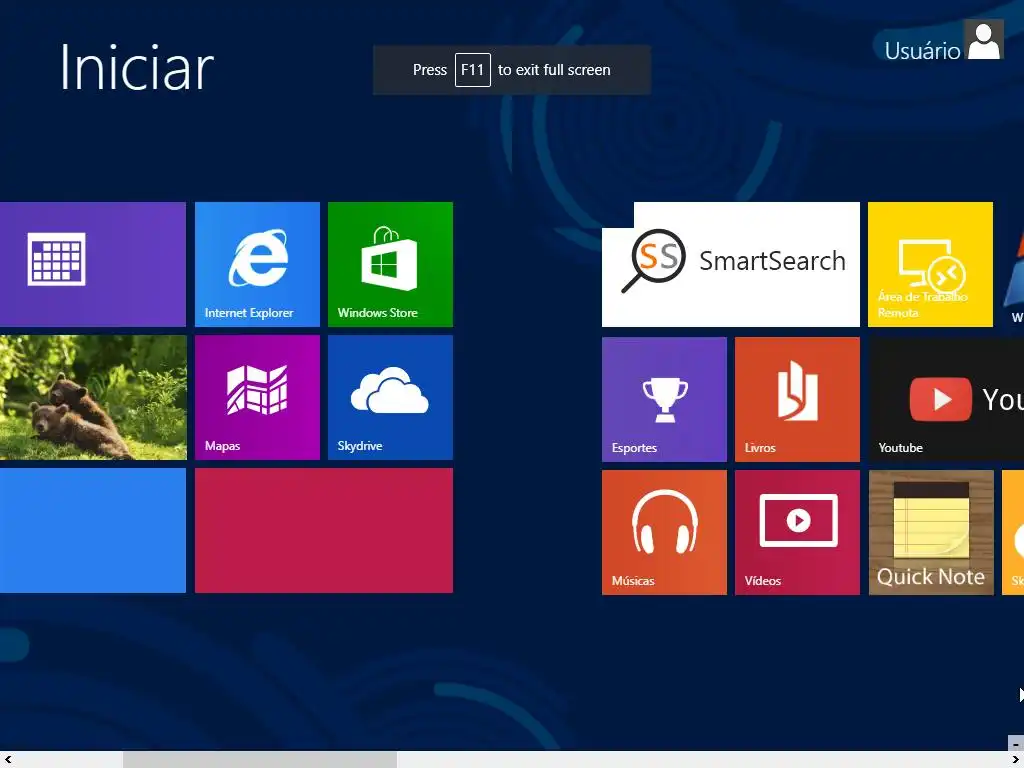Open the Windows Store tile
Screen dimensions: 1024x768
(x=391, y=264)
